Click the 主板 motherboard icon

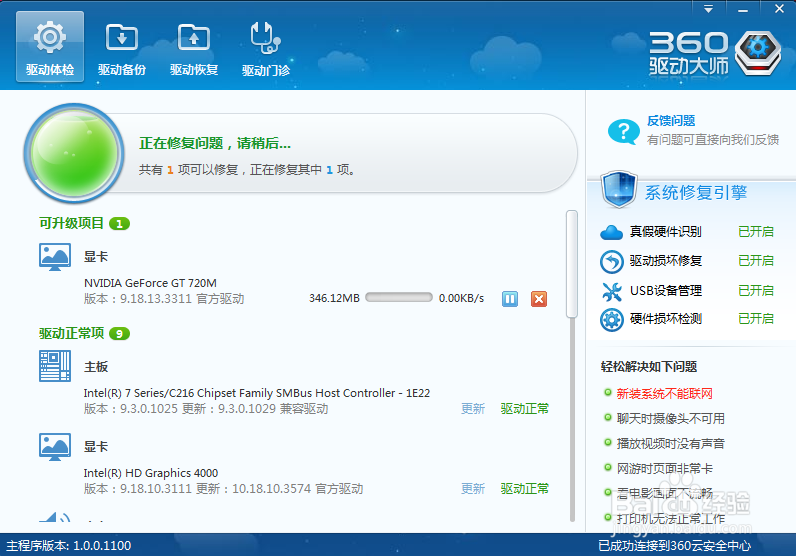[55, 366]
